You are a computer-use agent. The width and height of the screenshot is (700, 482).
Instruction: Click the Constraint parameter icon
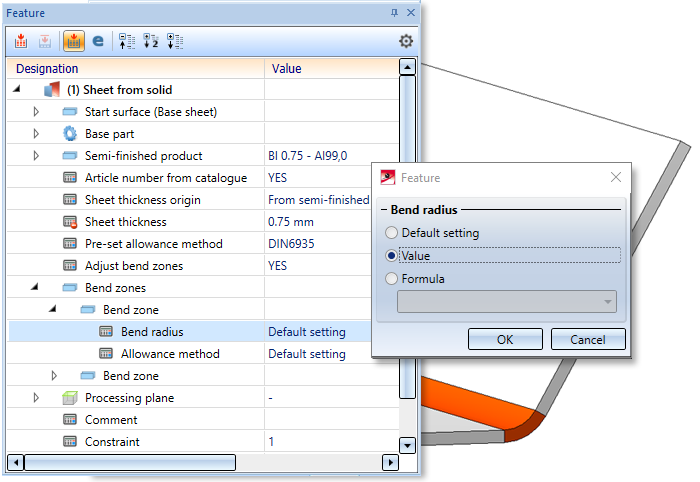[70, 441]
